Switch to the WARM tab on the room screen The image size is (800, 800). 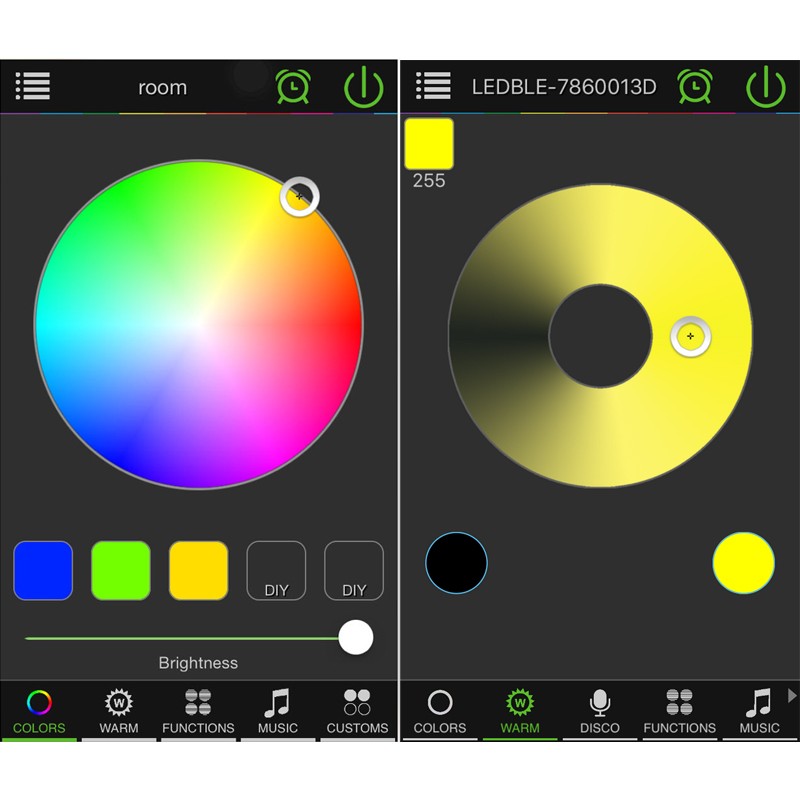click(119, 711)
